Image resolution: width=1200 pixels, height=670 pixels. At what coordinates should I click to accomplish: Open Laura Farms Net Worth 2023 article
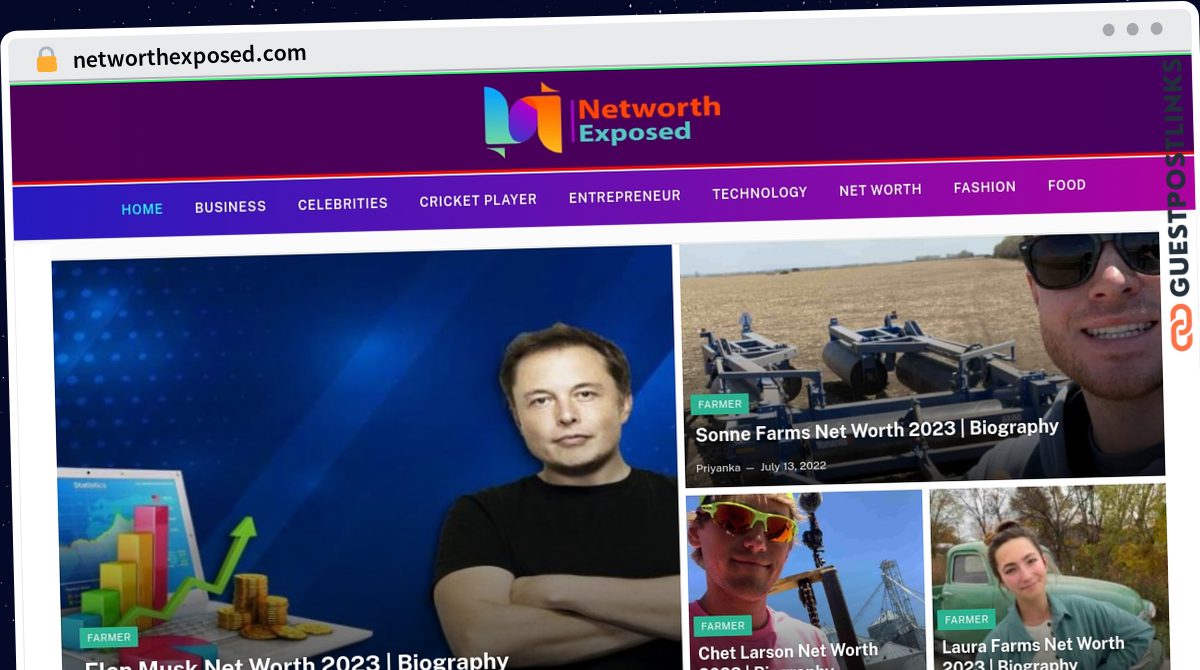click(x=1033, y=654)
